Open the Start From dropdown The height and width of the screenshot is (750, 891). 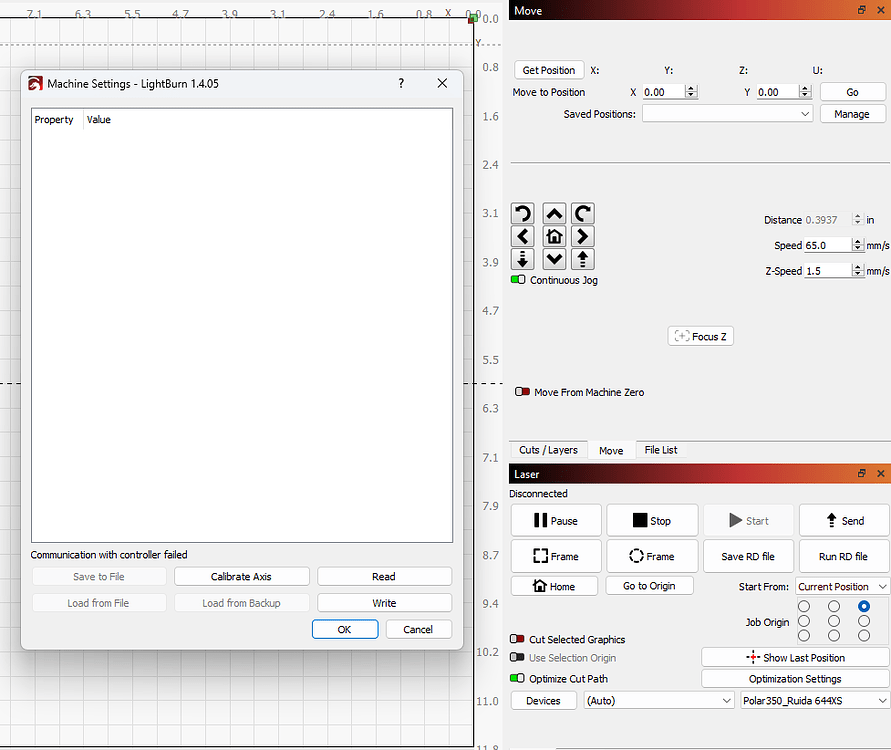pyautogui.click(x=842, y=586)
